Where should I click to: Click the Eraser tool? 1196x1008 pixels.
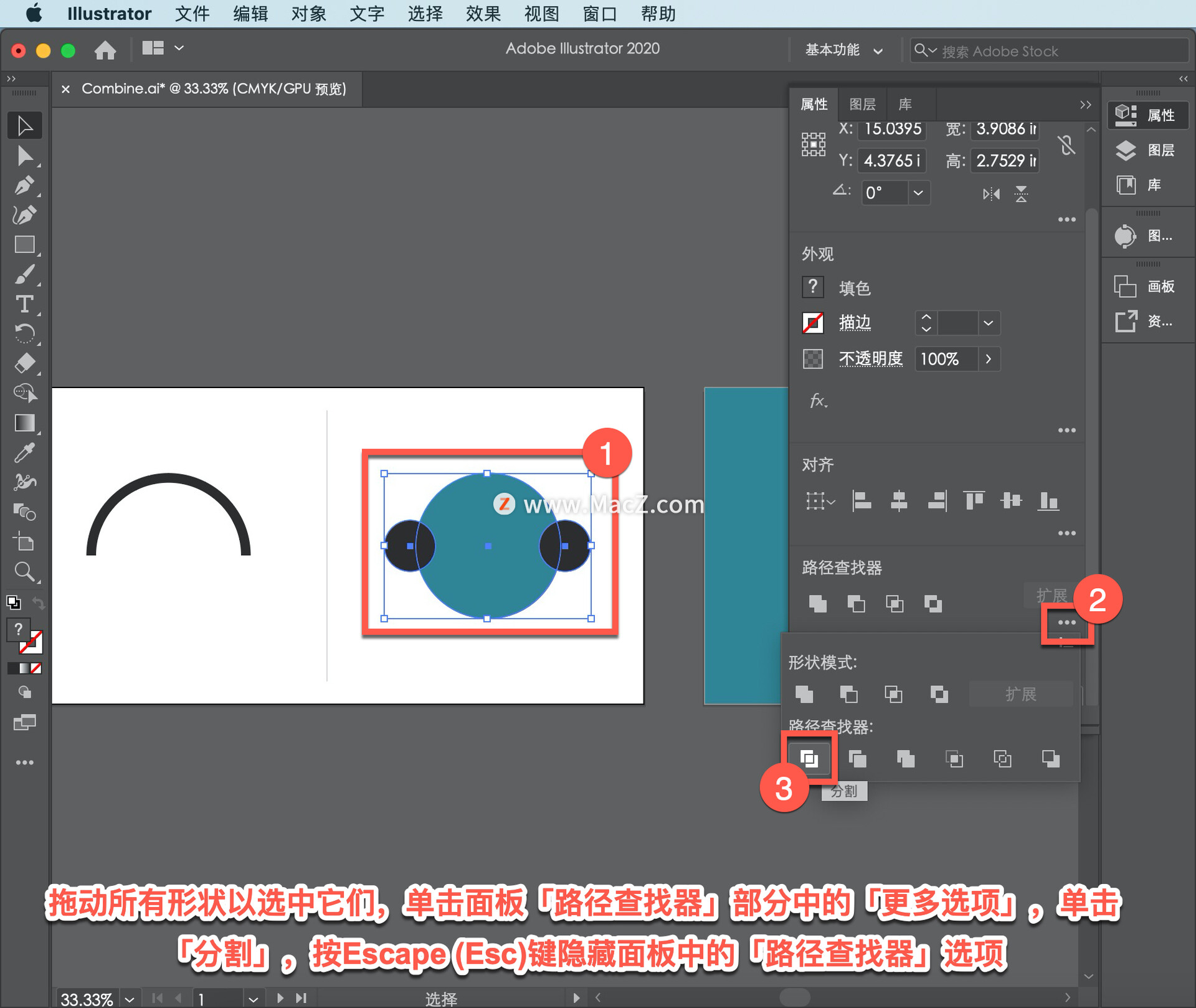point(24,363)
